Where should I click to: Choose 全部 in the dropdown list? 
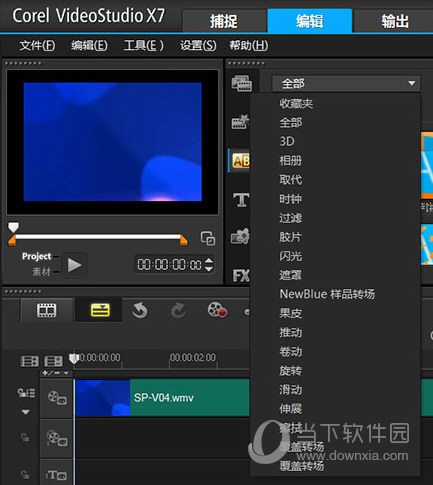291,123
